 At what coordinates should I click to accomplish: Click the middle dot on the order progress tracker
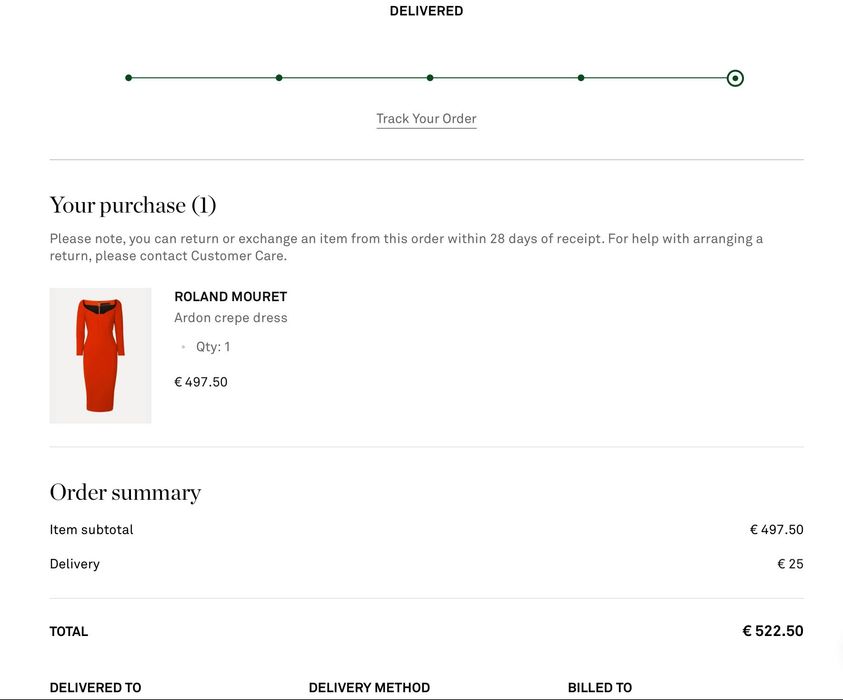pos(430,78)
